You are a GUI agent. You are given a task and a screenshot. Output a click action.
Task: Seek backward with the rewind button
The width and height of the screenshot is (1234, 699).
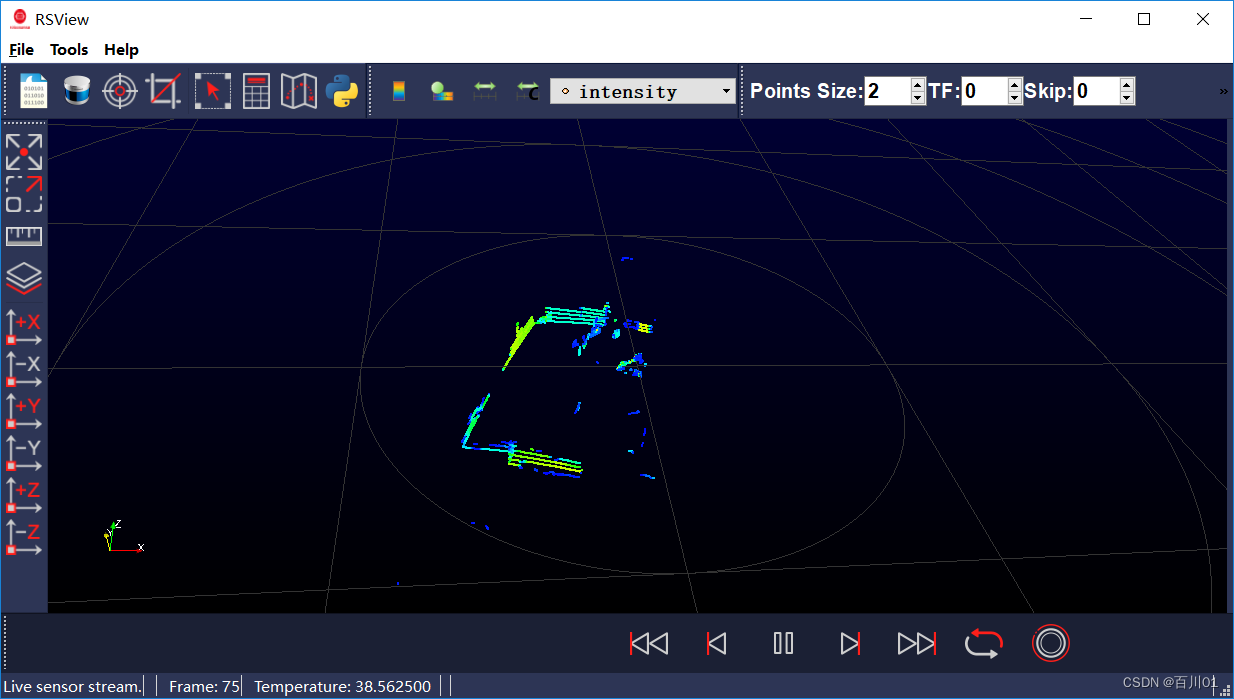tap(649, 643)
